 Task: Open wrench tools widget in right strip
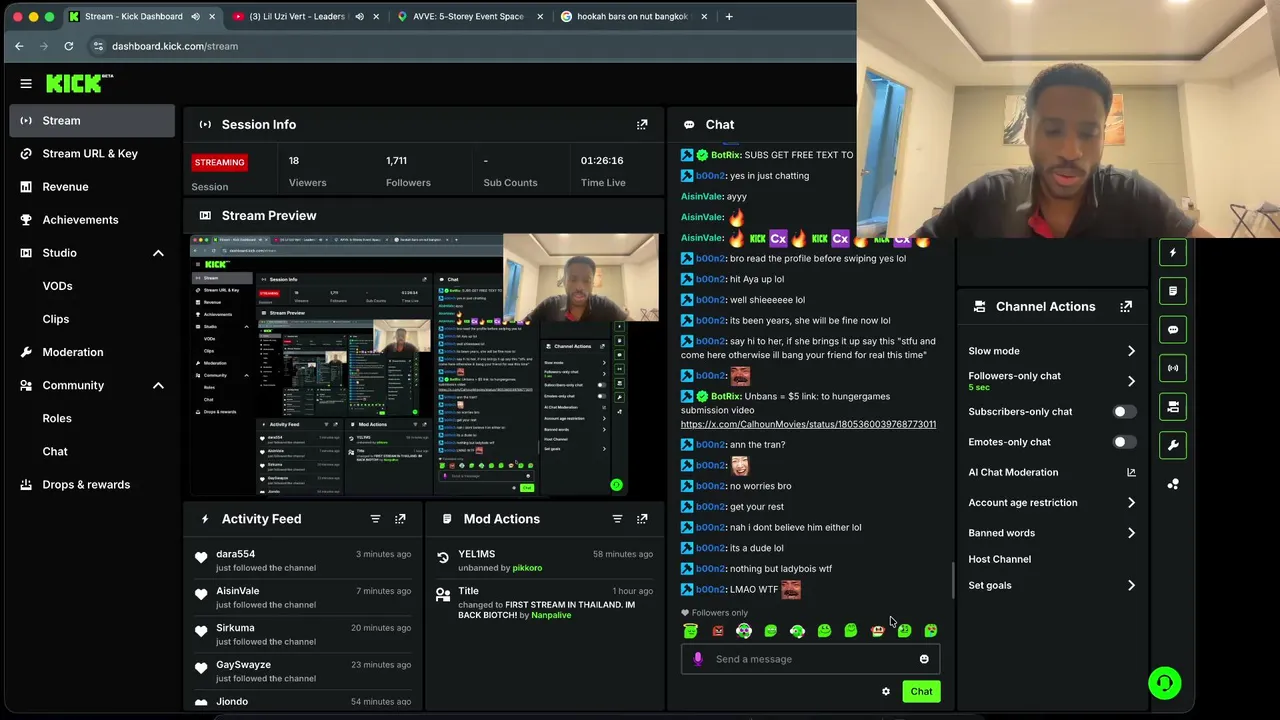(1173, 445)
